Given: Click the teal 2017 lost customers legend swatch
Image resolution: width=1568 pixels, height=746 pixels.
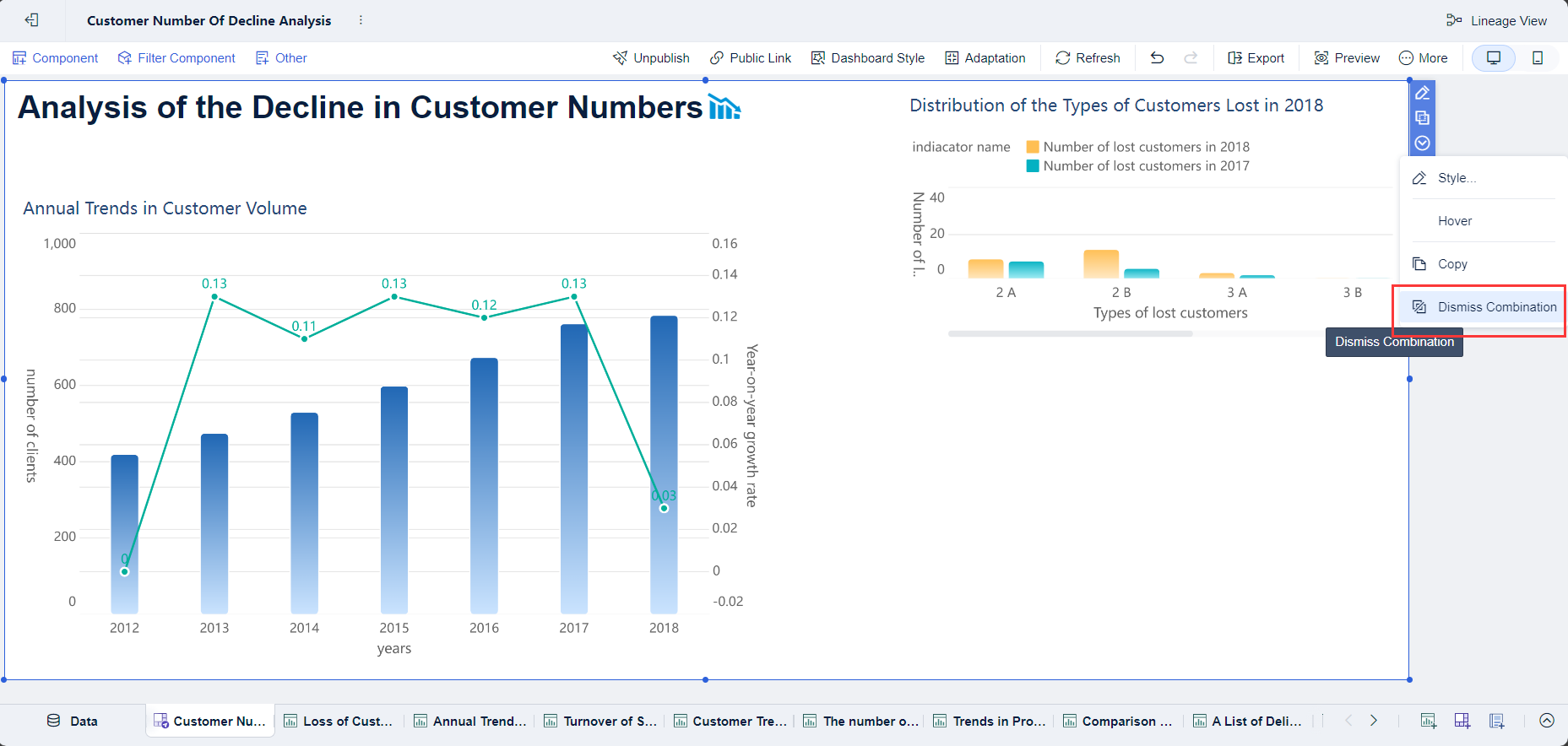Looking at the screenshot, I should 1033,166.
